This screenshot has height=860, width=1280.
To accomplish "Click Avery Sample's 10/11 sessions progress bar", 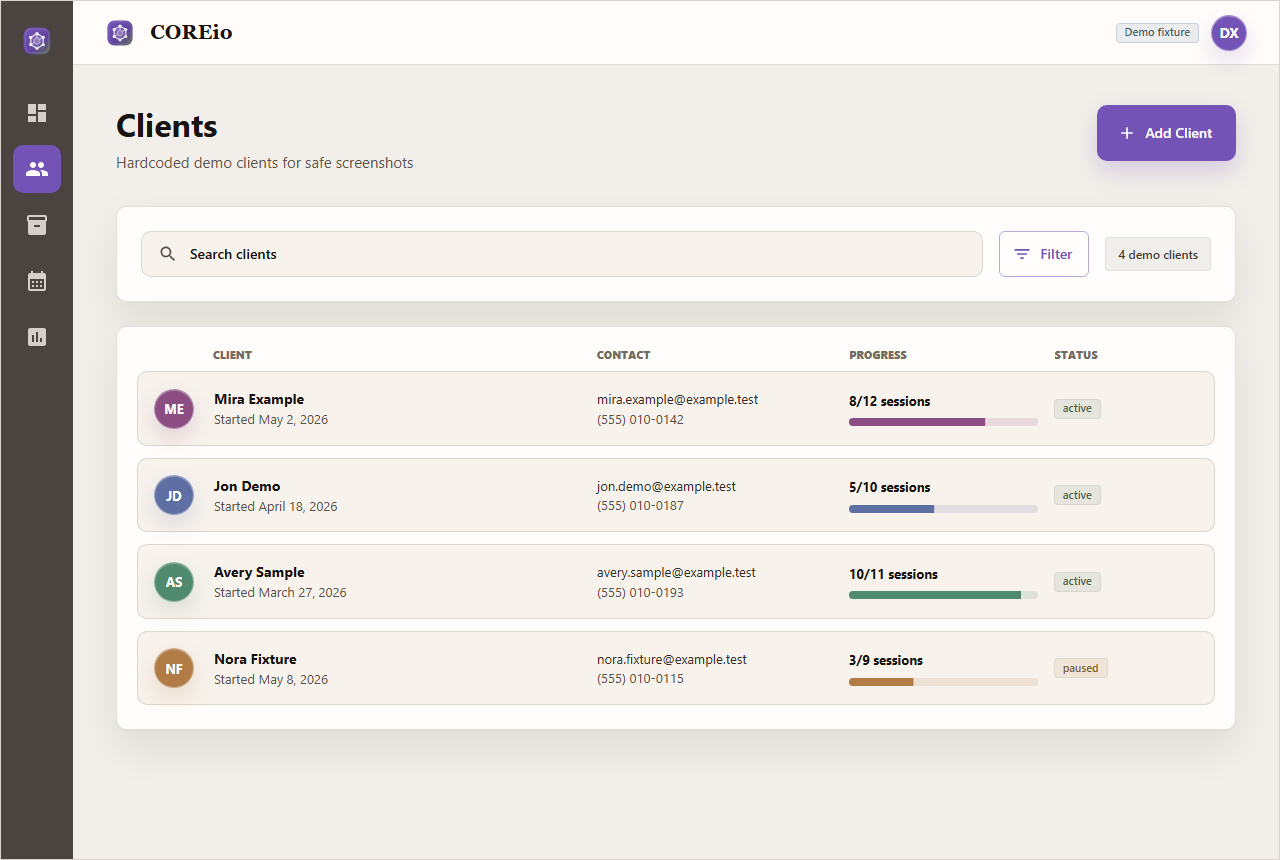I will (x=943, y=595).
